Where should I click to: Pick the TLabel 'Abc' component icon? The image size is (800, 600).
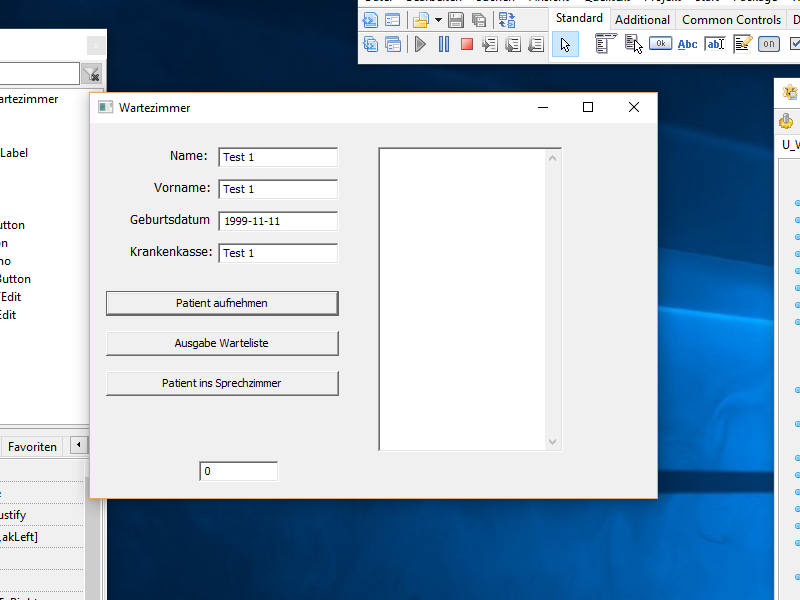688,44
